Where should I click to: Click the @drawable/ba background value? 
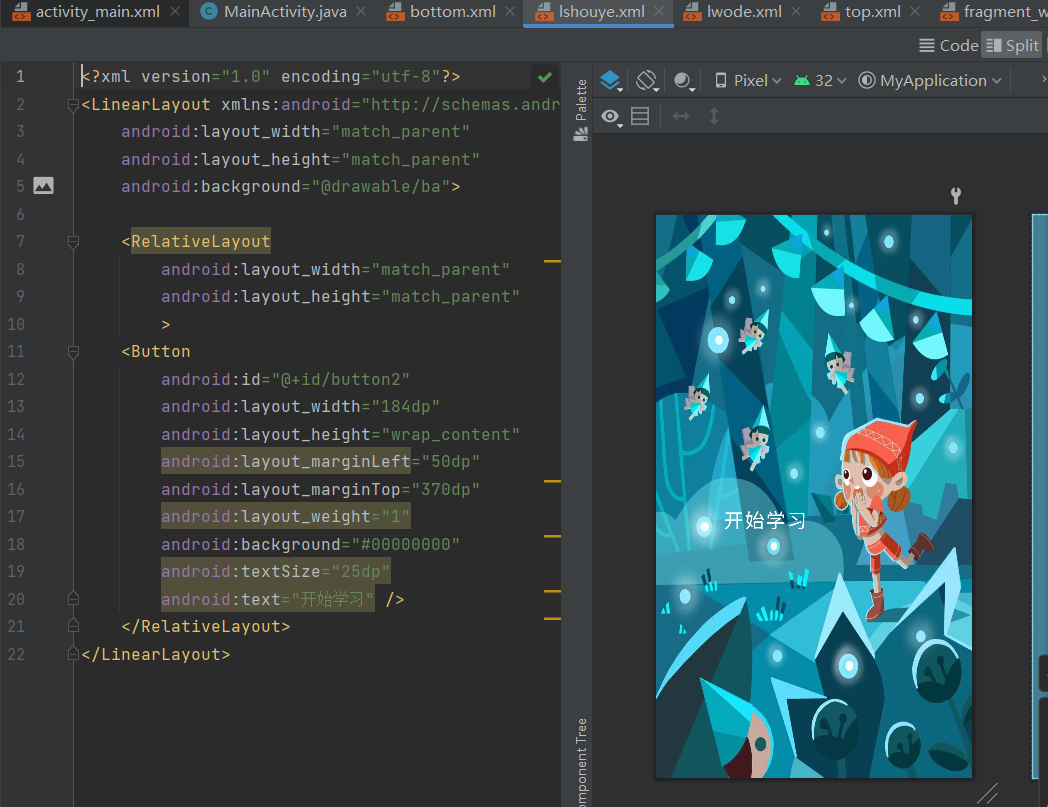coord(380,187)
